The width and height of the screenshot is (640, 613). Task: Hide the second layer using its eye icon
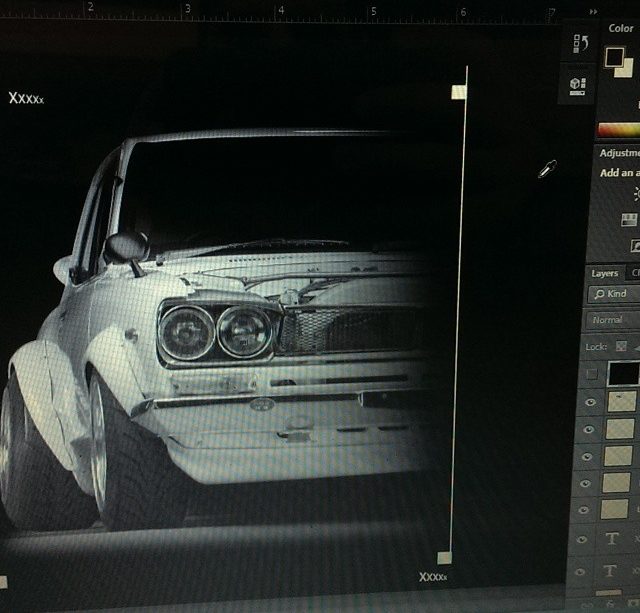[591, 429]
